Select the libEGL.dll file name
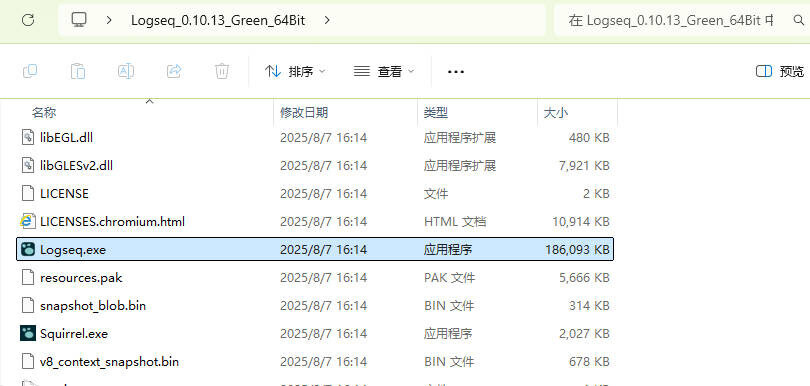The image size is (810, 386). [x=67, y=137]
